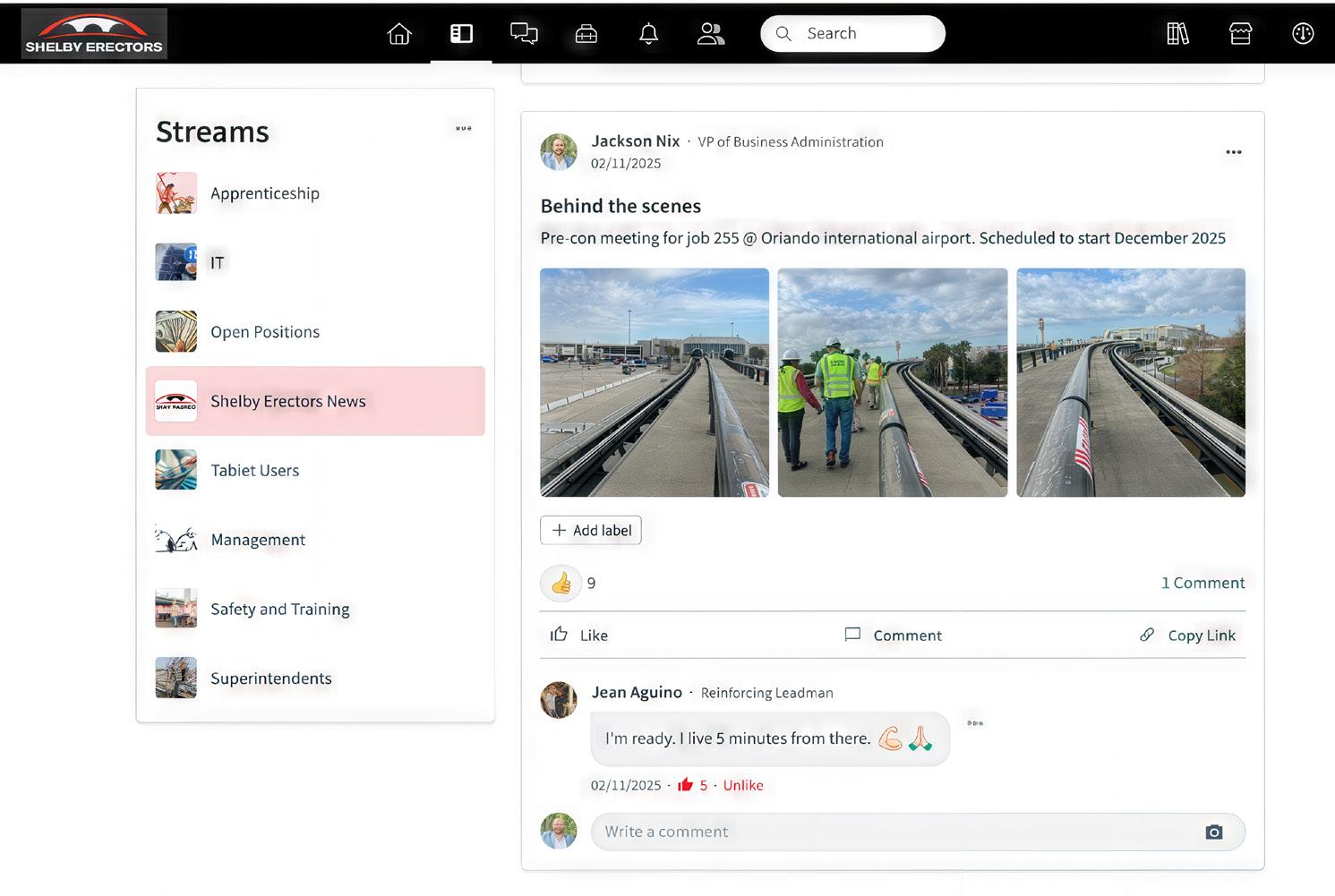Go to the Home icon in top navigation
This screenshot has width=1335, height=896.
(x=399, y=34)
